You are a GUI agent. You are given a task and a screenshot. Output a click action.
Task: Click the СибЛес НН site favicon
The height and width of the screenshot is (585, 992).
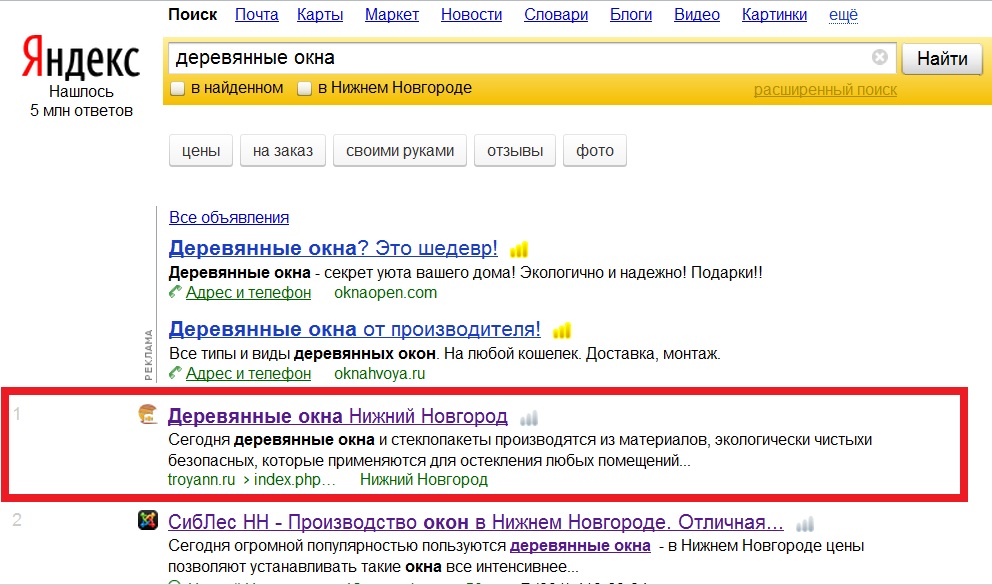(x=147, y=520)
